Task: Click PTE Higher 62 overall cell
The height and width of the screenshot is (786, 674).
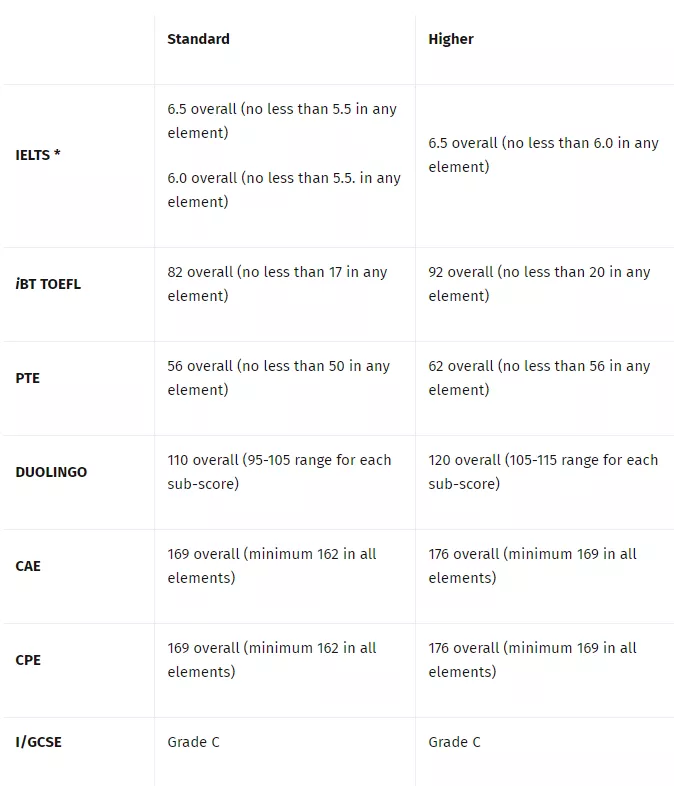Action: (539, 378)
